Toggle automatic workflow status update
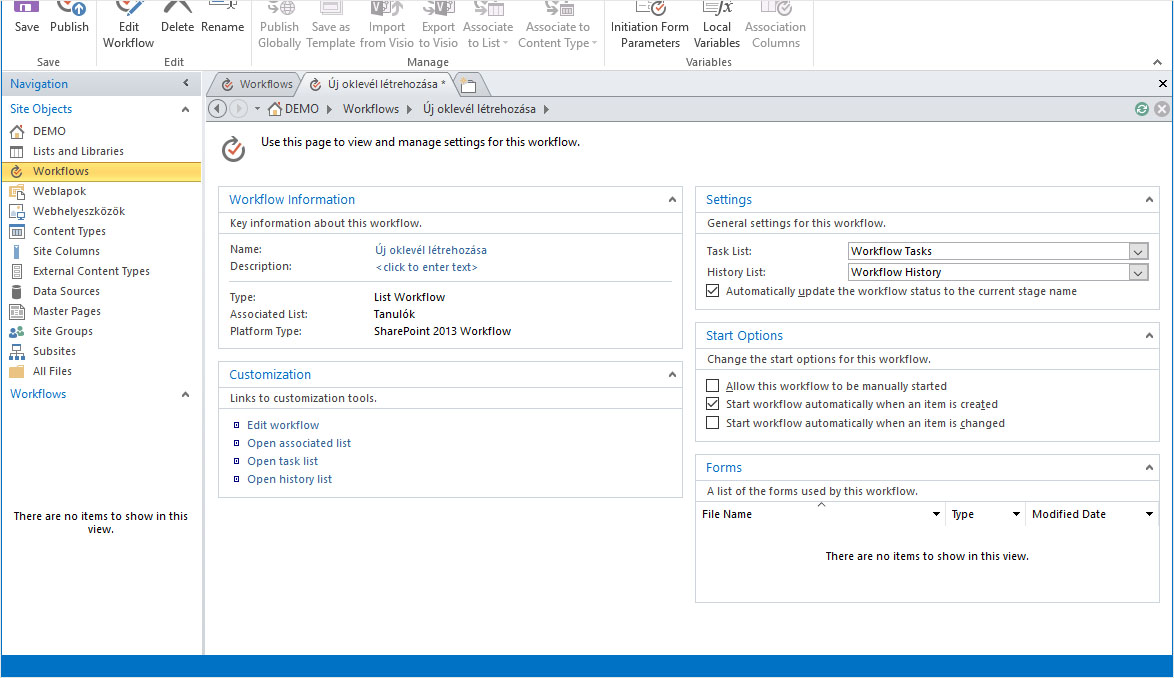This screenshot has height=678, width=1174. click(713, 291)
